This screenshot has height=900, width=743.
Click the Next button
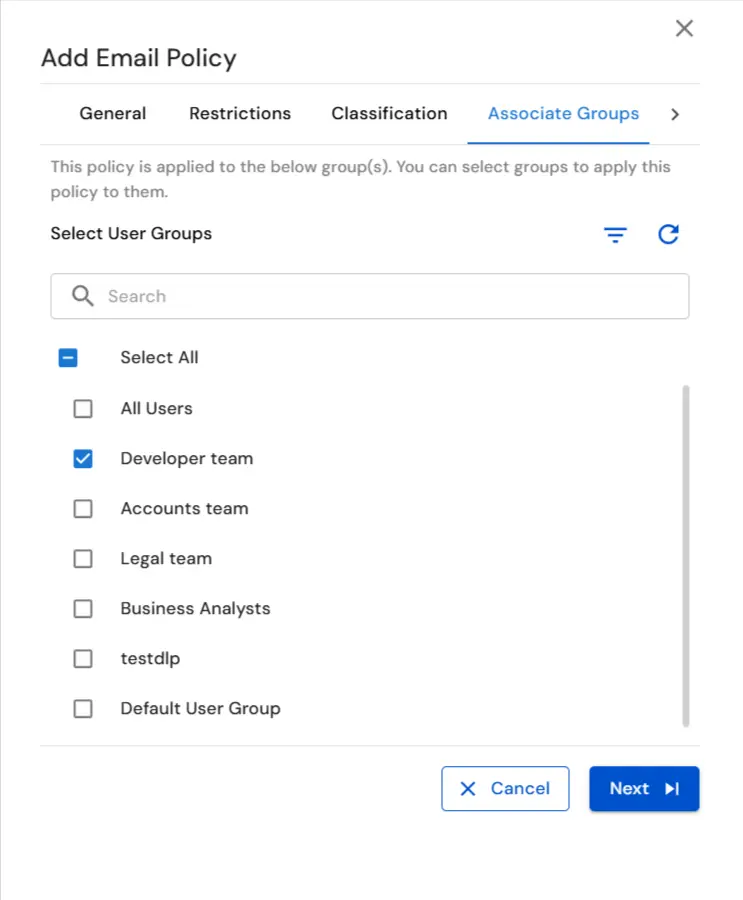pyautogui.click(x=644, y=789)
